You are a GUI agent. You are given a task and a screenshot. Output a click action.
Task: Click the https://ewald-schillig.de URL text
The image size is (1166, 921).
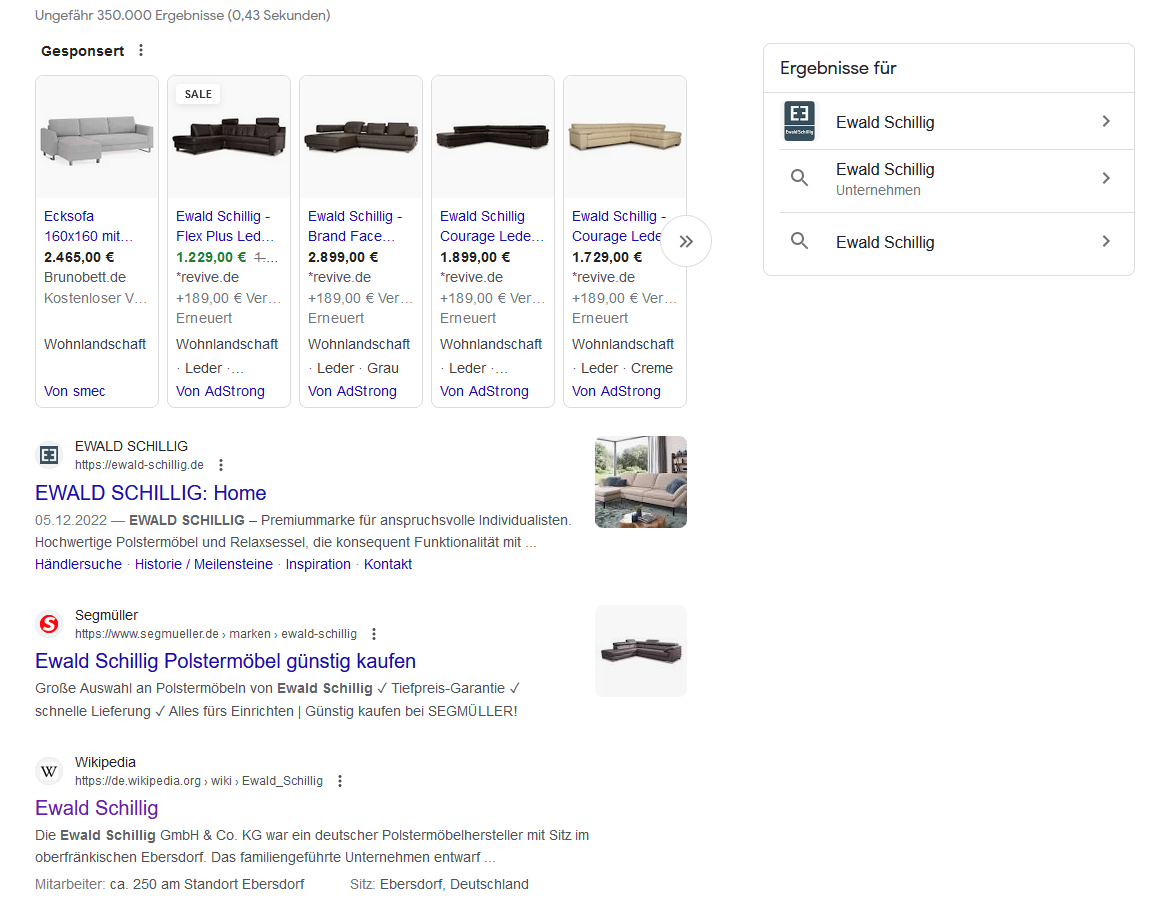[x=139, y=465]
